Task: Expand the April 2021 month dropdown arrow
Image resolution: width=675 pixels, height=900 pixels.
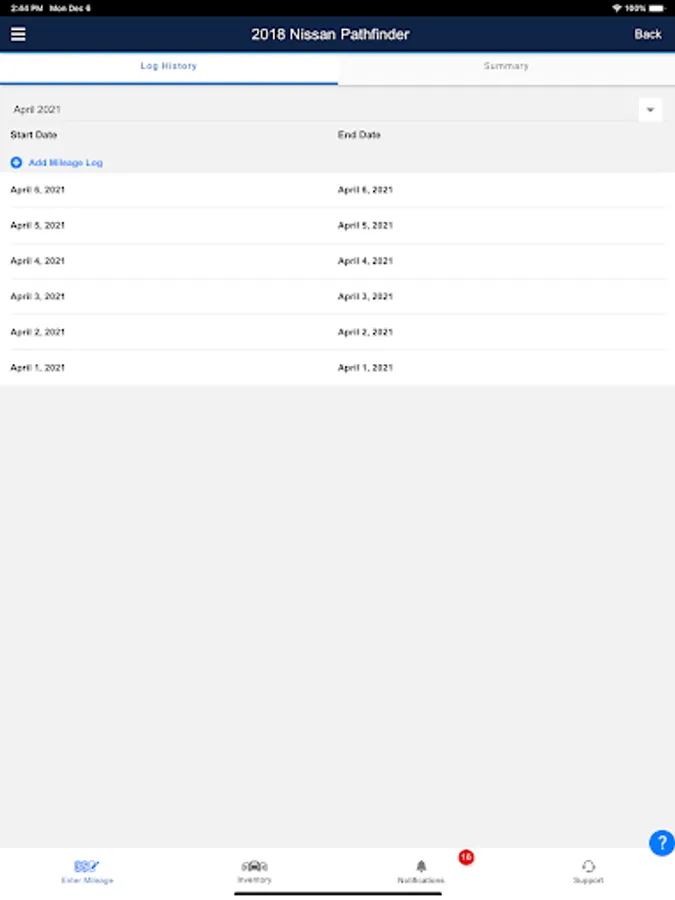Action: [x=650, y=110]
